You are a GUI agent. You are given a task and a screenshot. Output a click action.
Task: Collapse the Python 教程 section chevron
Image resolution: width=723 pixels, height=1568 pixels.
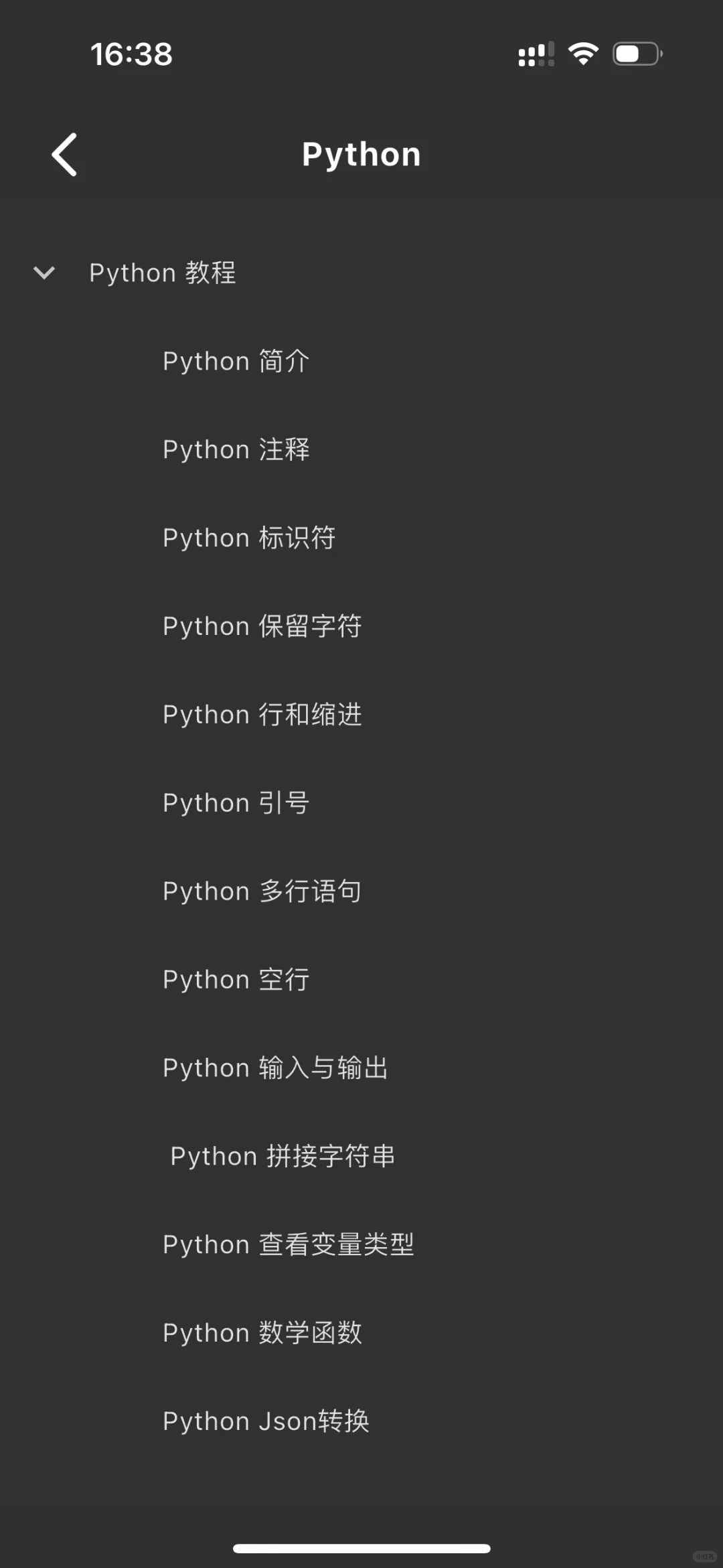click(x=44, y=273)
